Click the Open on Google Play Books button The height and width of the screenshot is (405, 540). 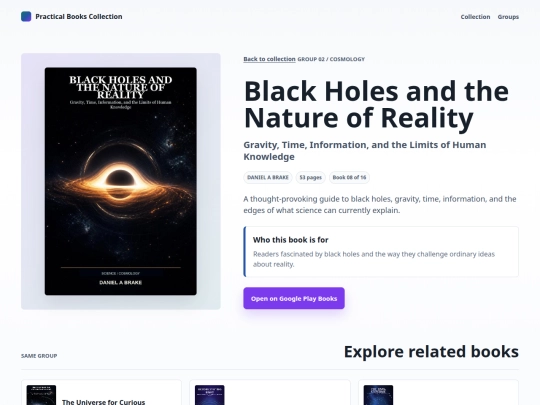pyautogui.click(x=294, y=298)
